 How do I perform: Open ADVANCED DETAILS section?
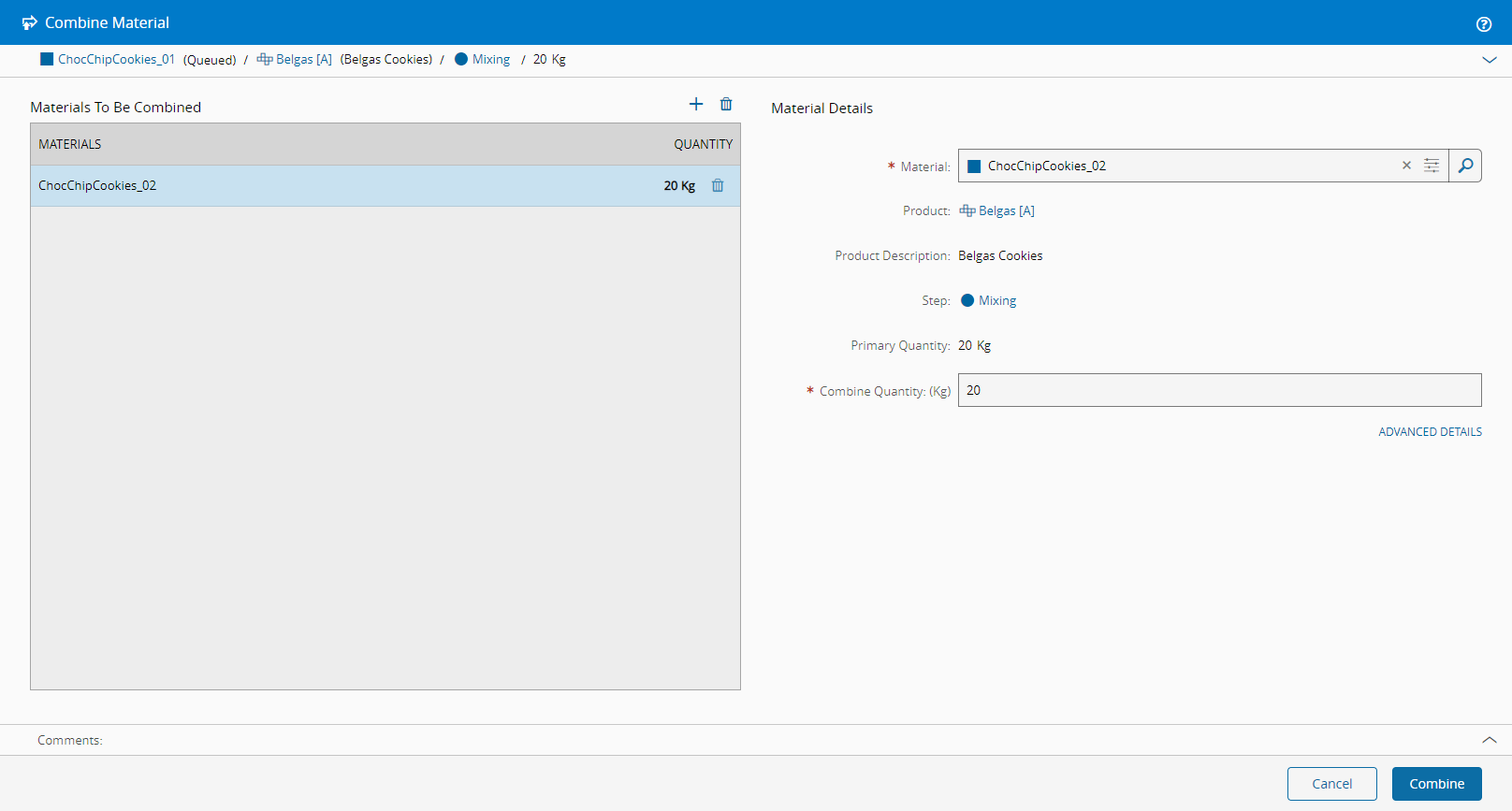click(x=1430, y=432)
